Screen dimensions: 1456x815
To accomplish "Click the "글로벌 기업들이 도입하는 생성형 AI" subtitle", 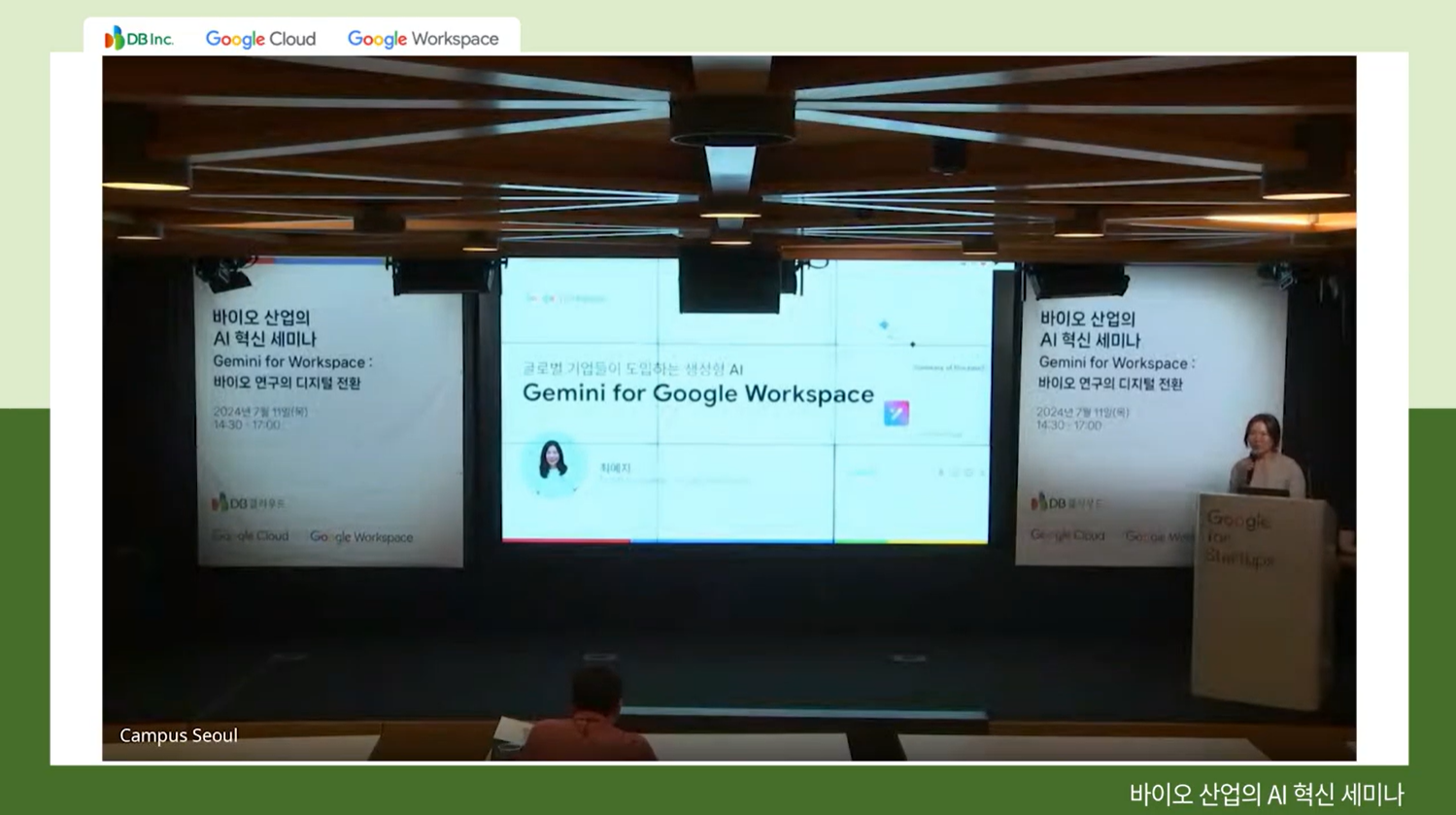I will pos(632,368).
